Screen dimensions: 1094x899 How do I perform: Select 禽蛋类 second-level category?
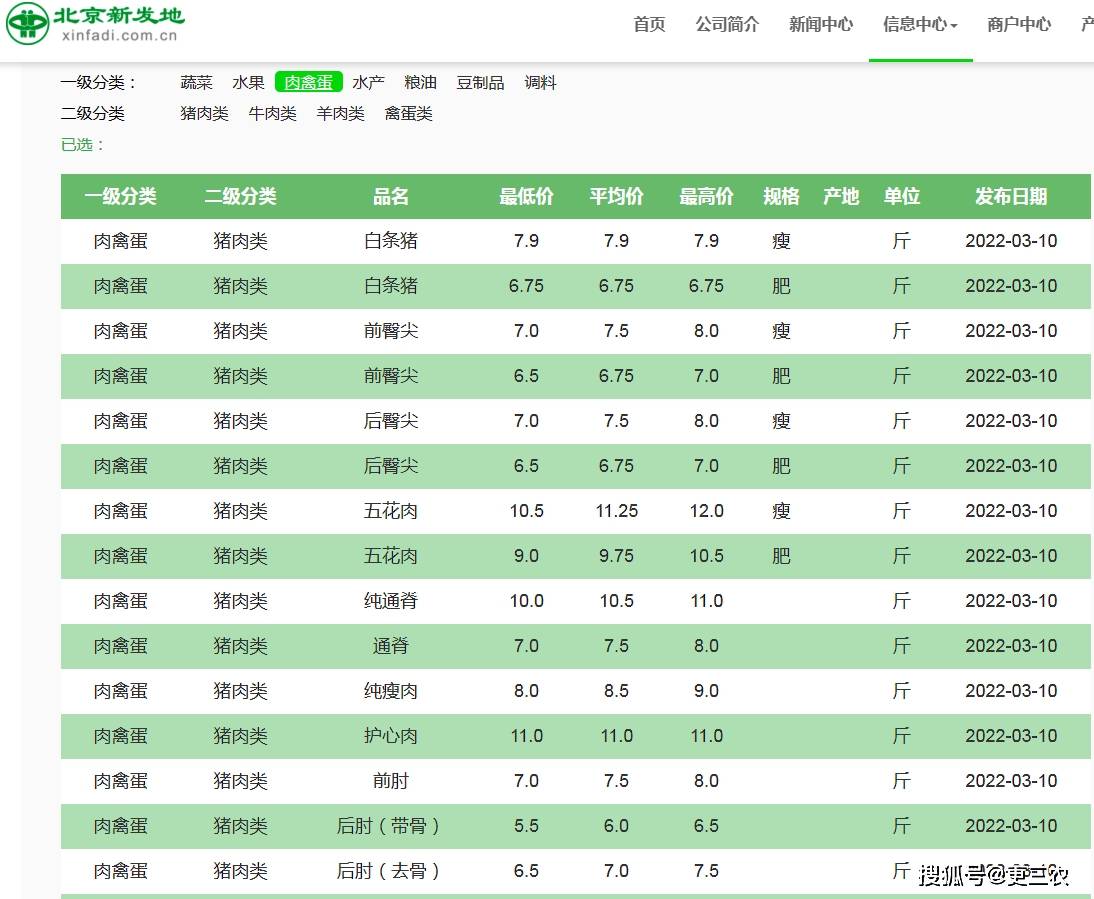pos(408,114)
